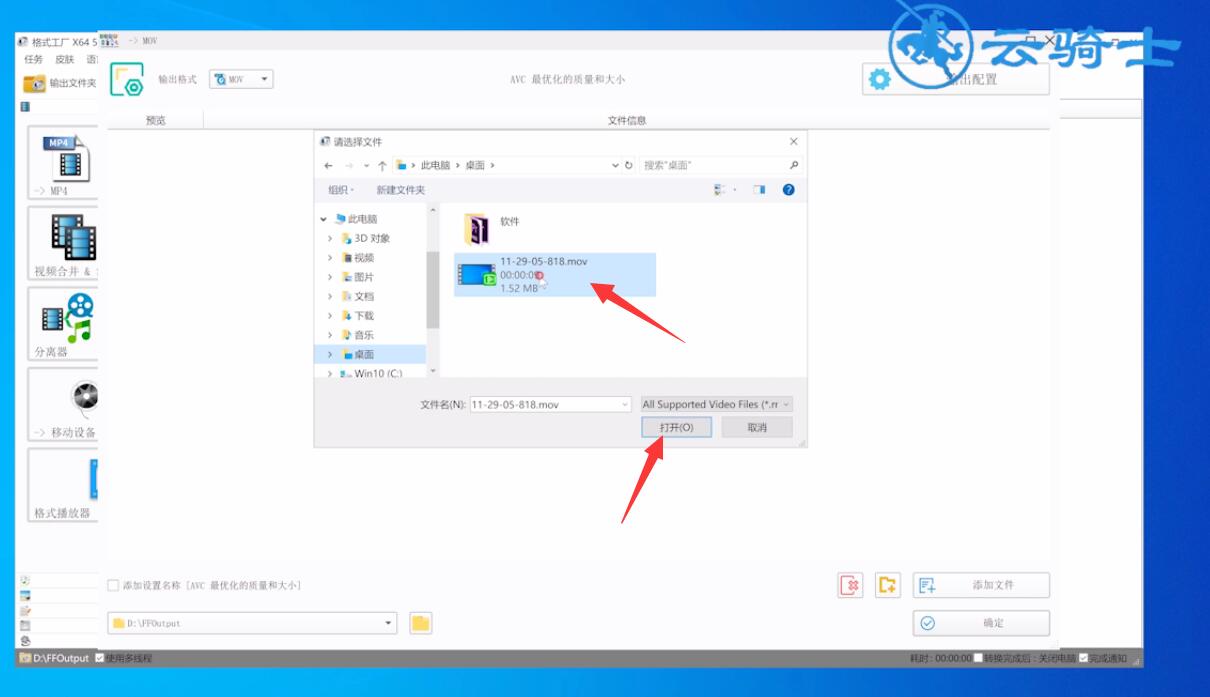Close the 请选择文件 dialog

click(794, 142)
